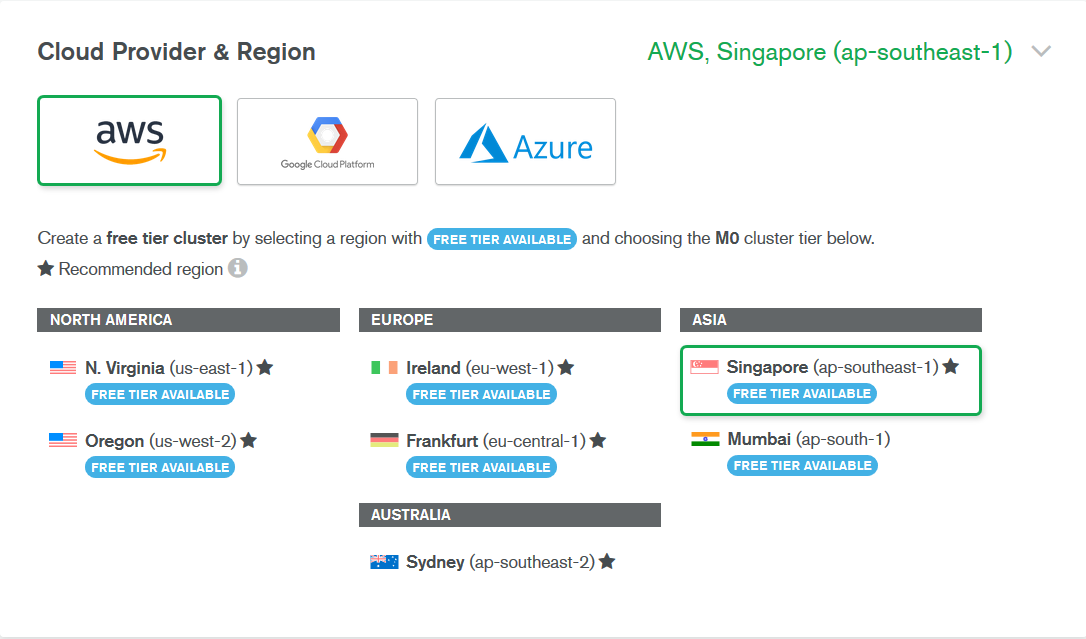Click Free Tier Available badge under N. Virginia
This screenshot has width=1086, height=639.
click(x=160, y=395)
